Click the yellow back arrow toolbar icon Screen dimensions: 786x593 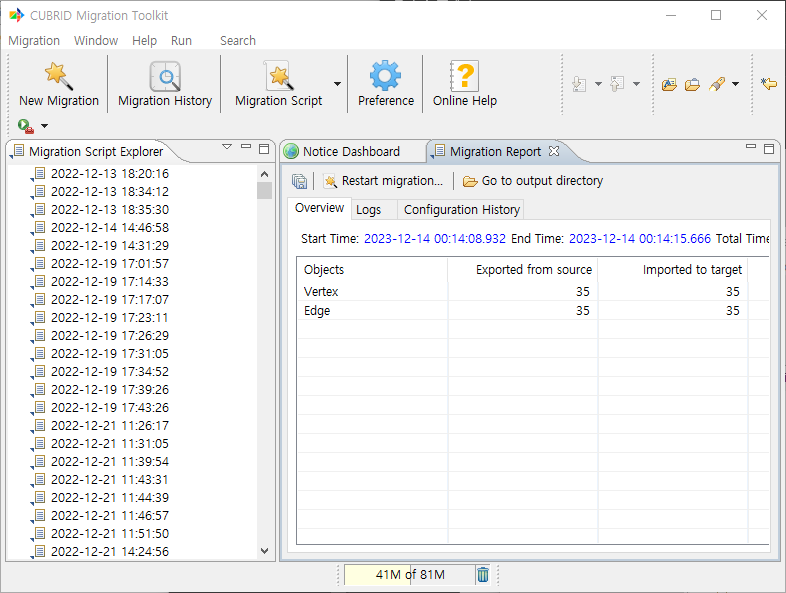point(768,84)
